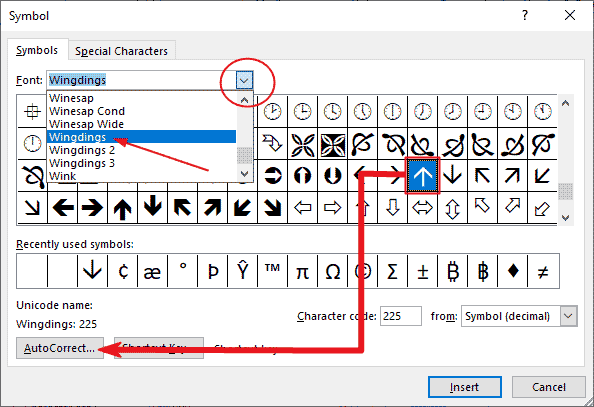Select the black circle up-arrow symbol
Screen dimensions: 594x407
302,175
